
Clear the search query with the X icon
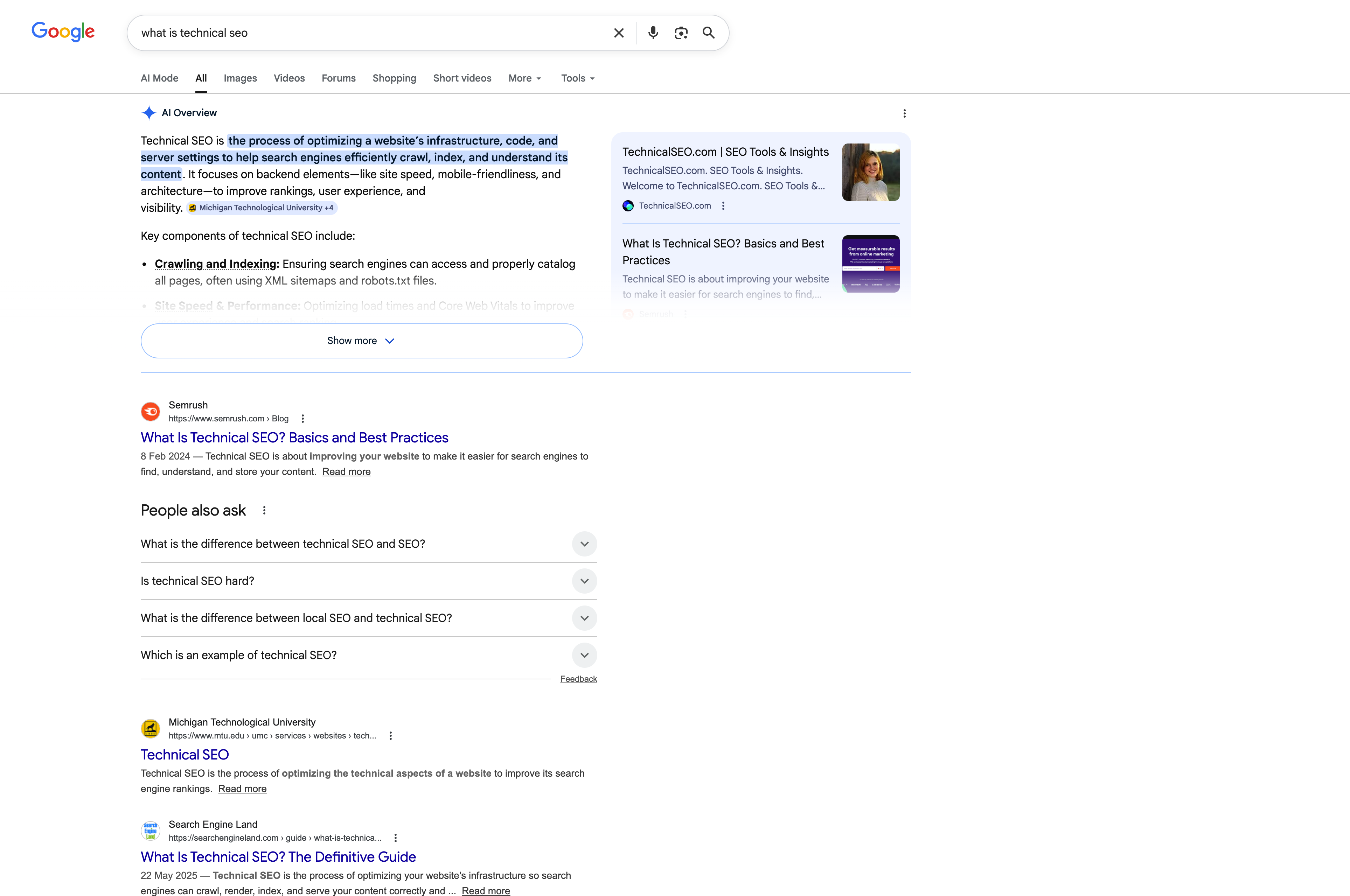(x=619, y=33)
